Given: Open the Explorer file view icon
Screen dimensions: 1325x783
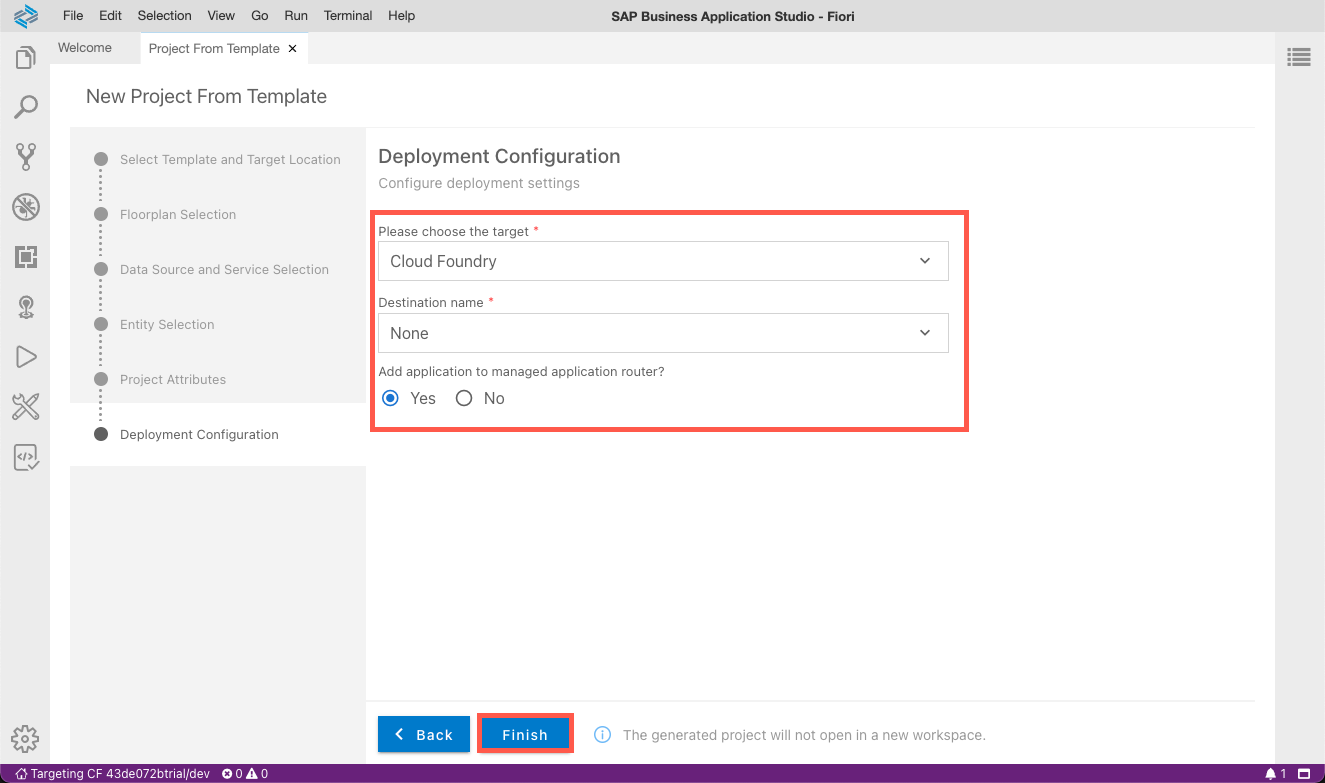Looking at the screenshot, I should point(25,57).
